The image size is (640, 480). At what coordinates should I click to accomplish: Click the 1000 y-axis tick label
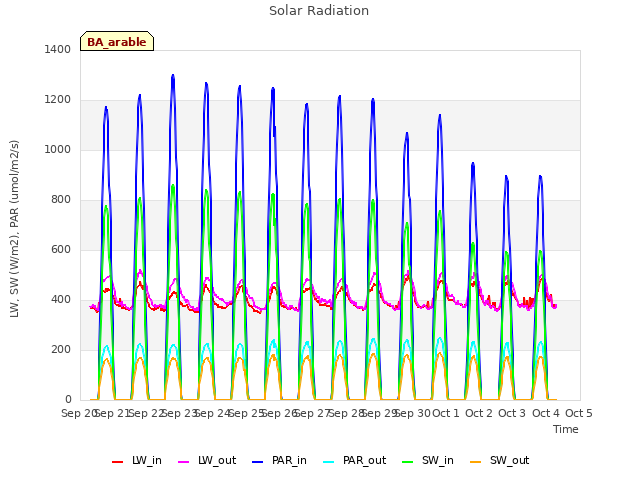click(58, 149)
